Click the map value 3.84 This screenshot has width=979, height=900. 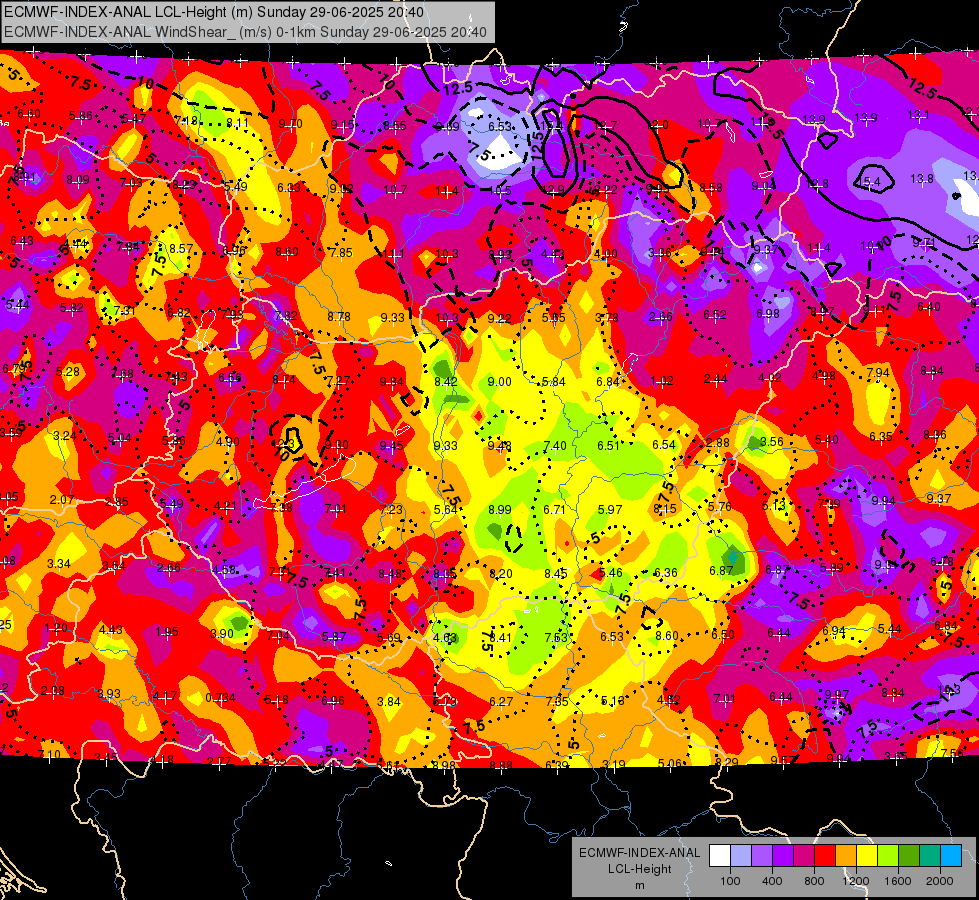tap(388, 701)
